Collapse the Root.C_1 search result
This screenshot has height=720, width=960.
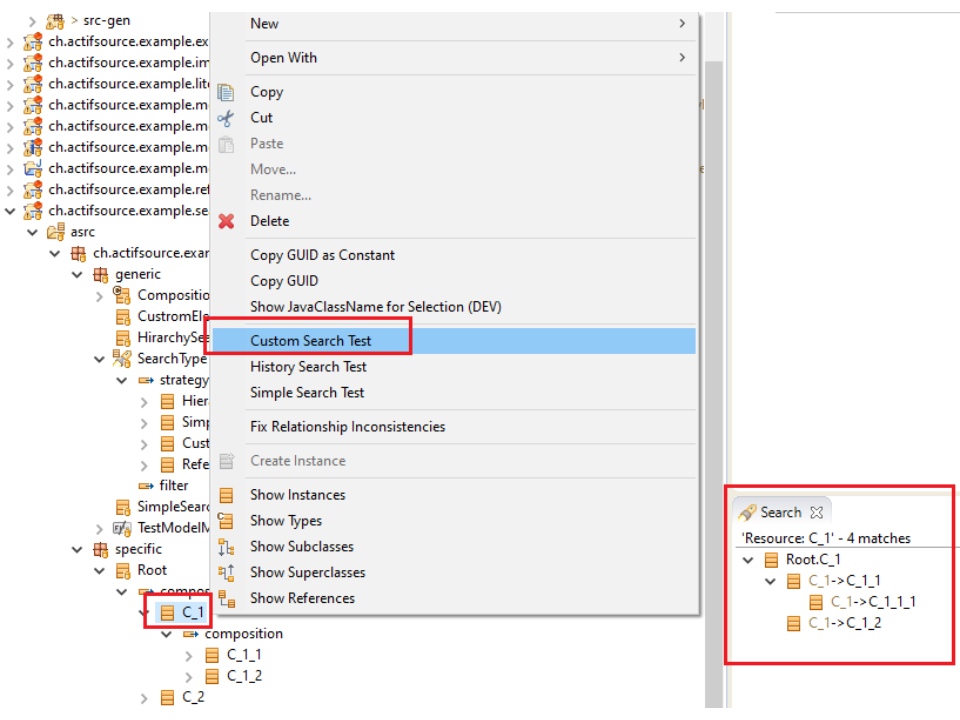[x=748, y=560]
